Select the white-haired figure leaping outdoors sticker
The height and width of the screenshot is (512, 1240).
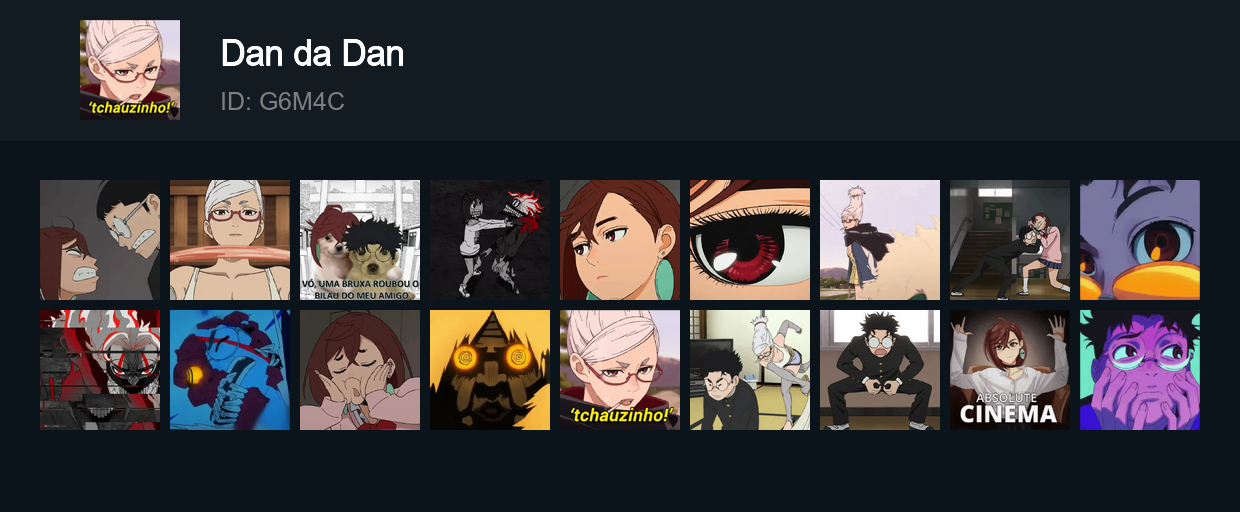(x=880, y=240)
